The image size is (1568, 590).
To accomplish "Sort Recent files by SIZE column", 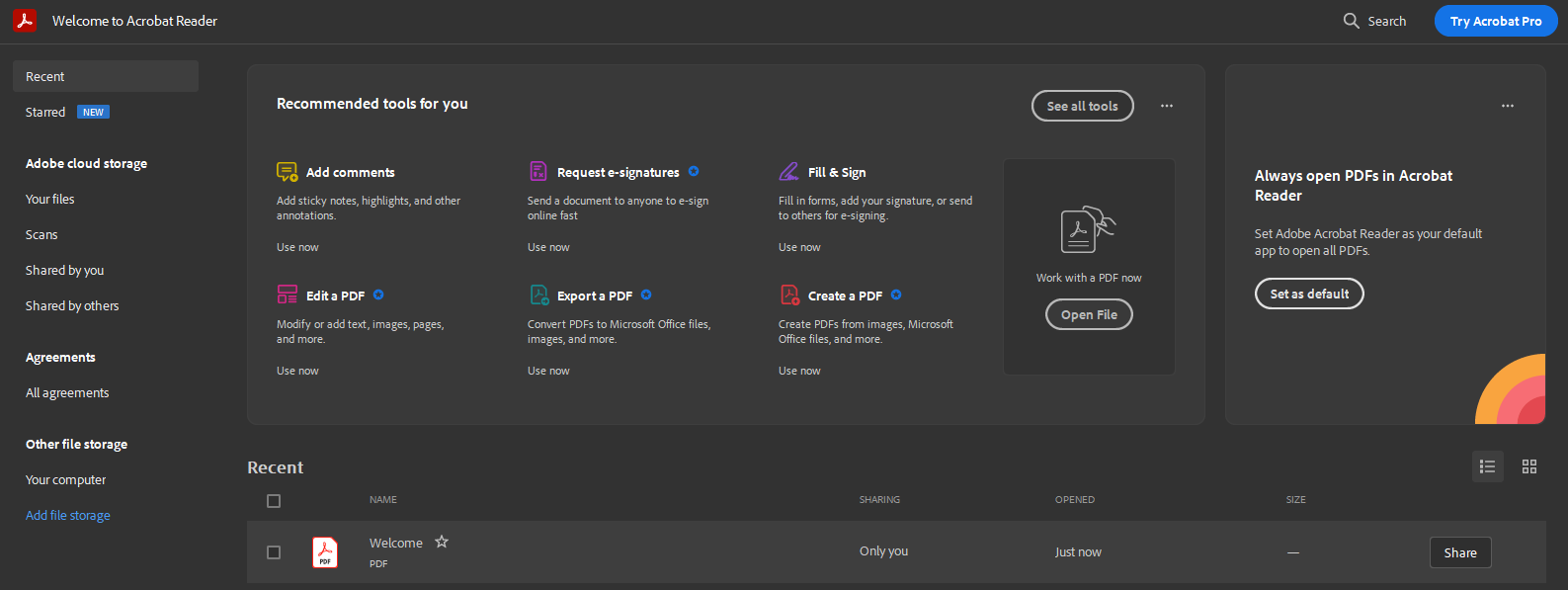I will coord(1296,500).
